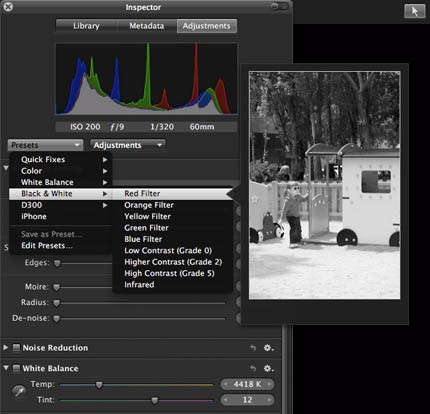Switch to the Library tab
430x414 pixels.
(x=86, y=26)
